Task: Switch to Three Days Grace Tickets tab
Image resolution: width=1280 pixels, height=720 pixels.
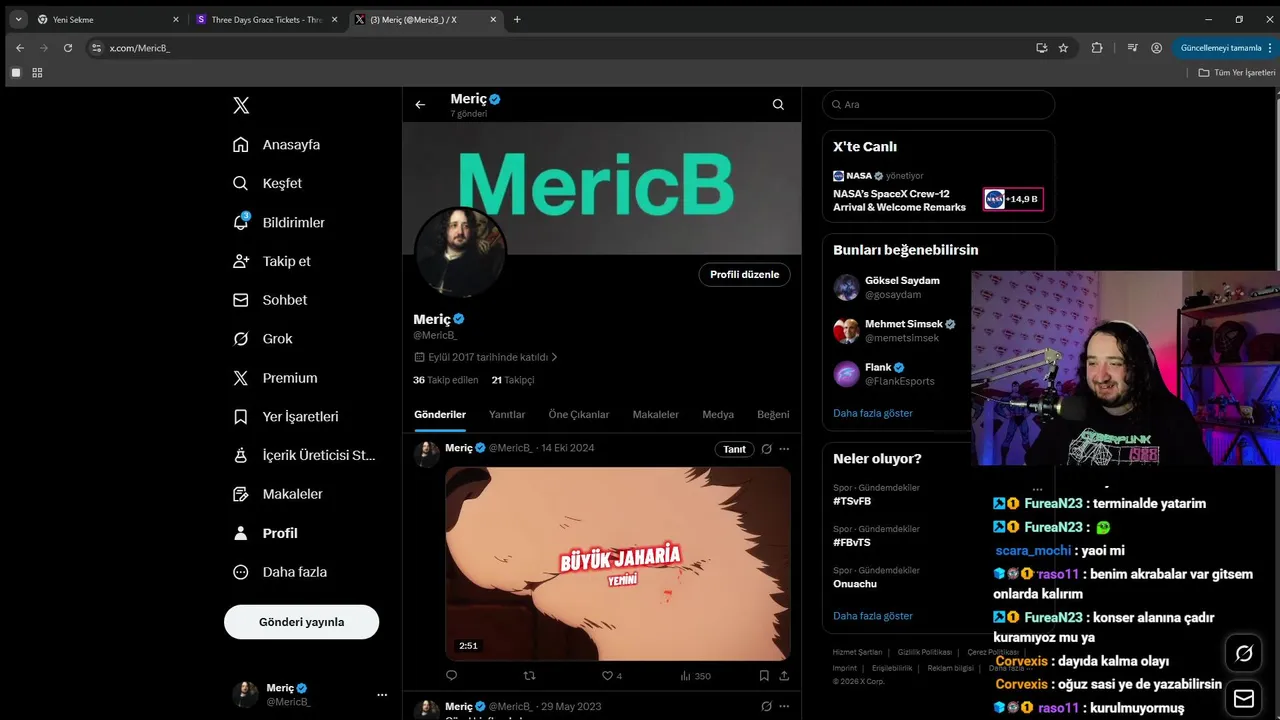Action: pos(266,19)
